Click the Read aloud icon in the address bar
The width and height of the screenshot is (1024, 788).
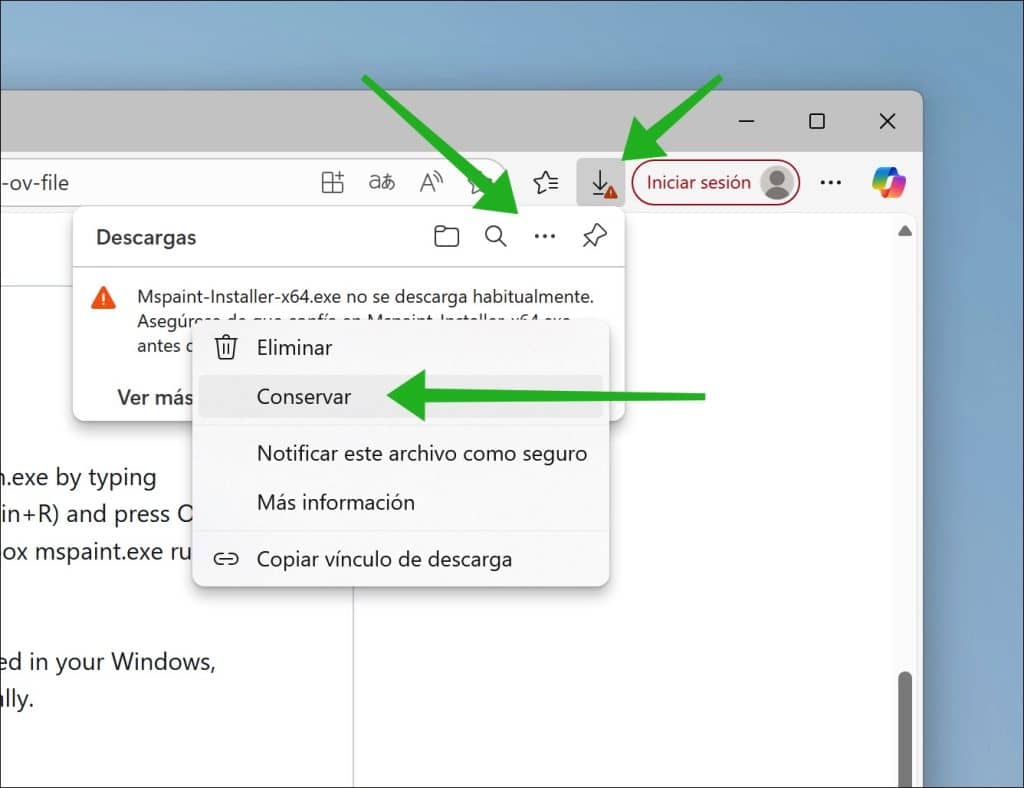click(x=431, y=183)
